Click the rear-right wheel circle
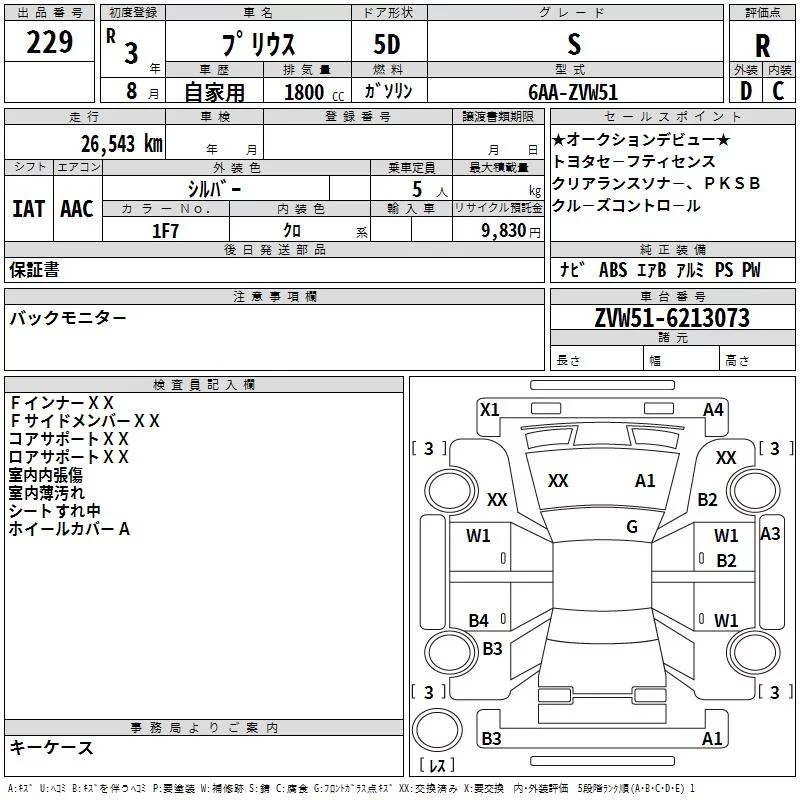The height and width of the screenshot is (800, 800). click(x=753, y=652)
